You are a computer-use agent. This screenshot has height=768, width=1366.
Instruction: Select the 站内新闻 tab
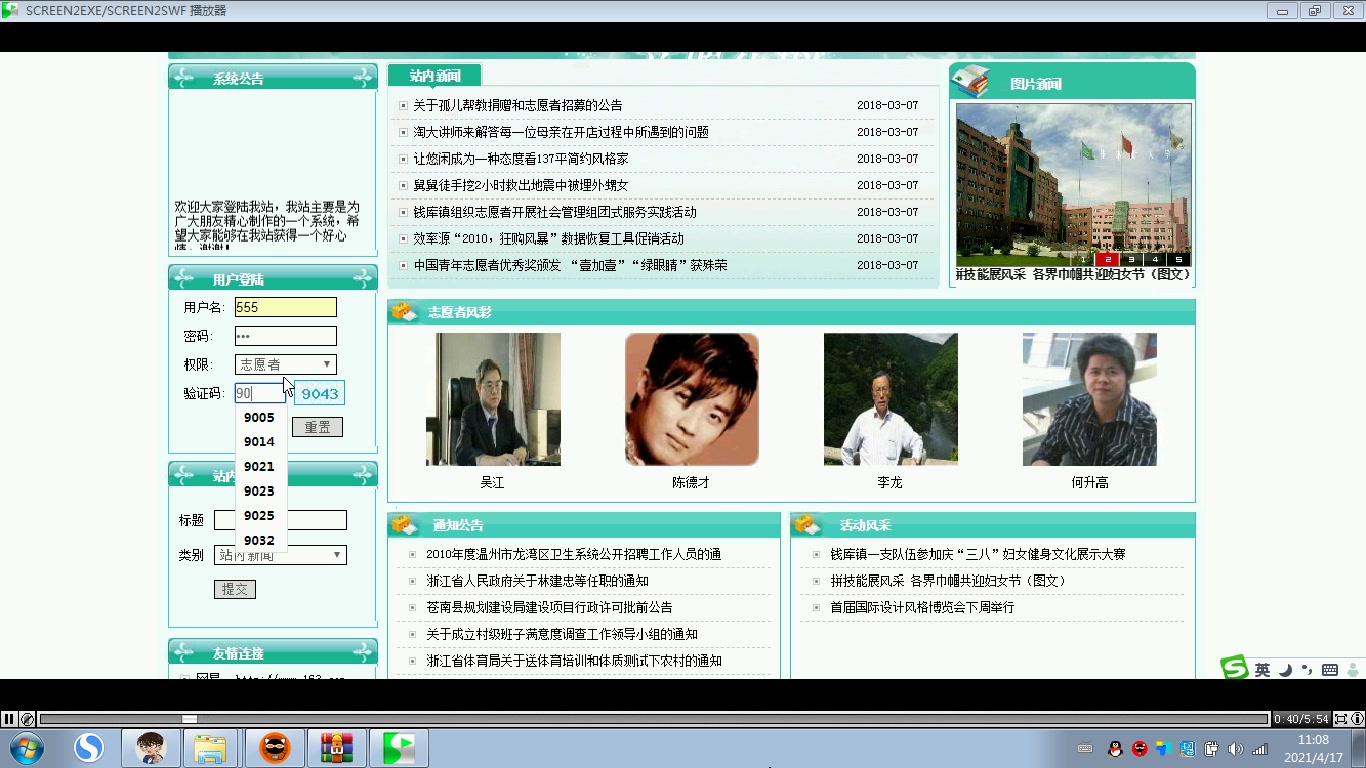(435, 76)
